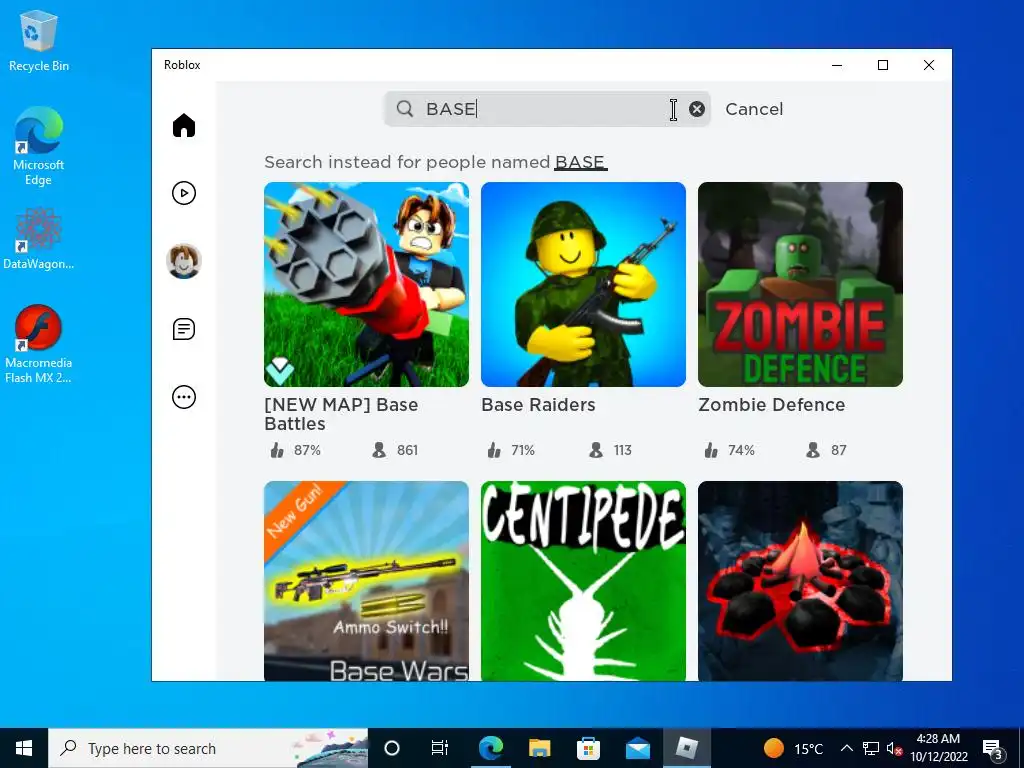The height and width of the screenshot is (768, 1024).
Task: Select the Microsoft Edge desktop shortcut
Action: (39, 147)
